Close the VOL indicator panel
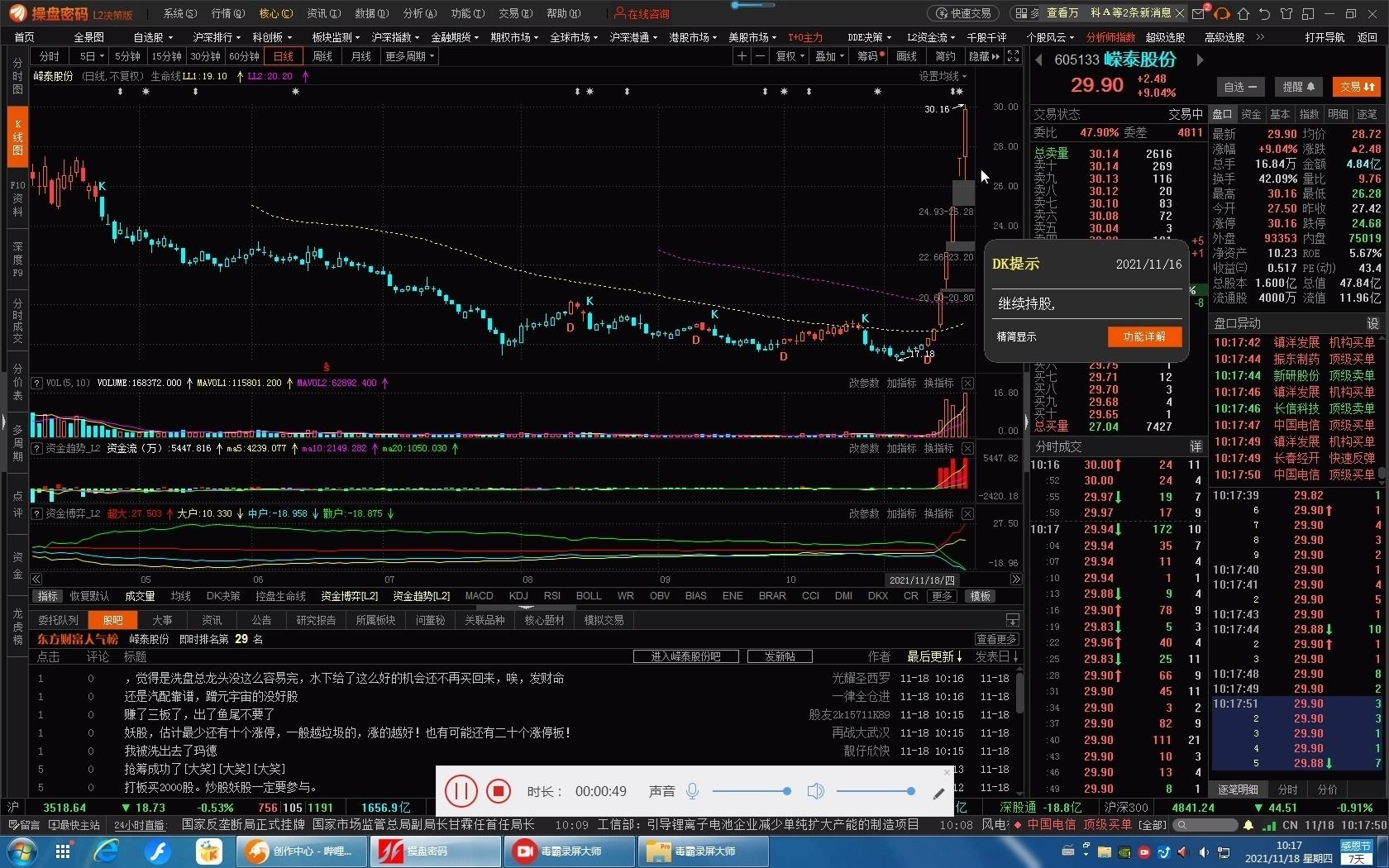Screen dimensions: 1389x868 pos(967,383)
